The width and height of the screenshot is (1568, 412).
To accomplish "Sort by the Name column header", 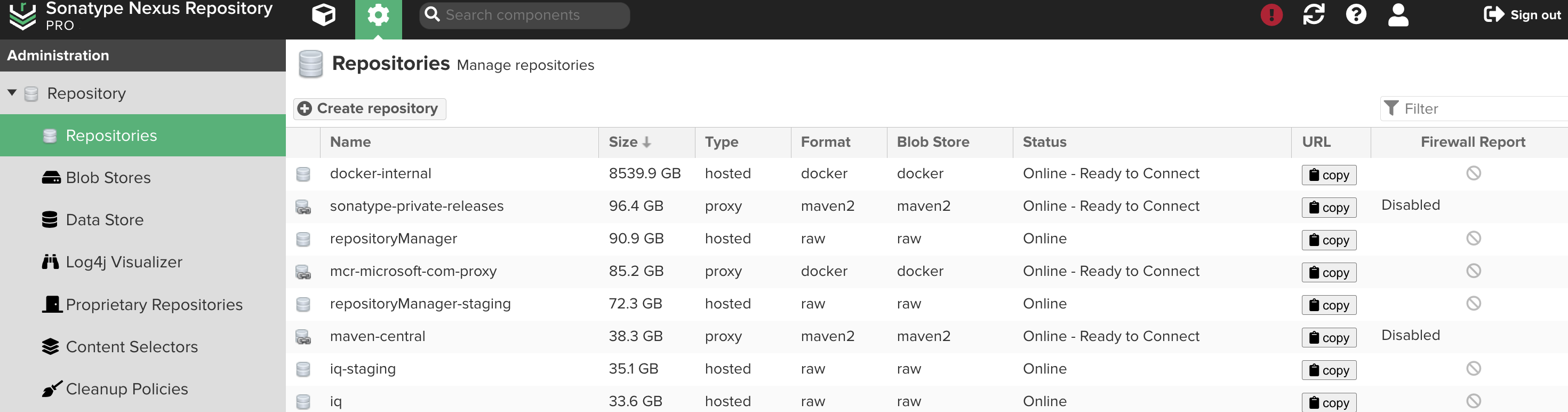I will pos(460,142).
